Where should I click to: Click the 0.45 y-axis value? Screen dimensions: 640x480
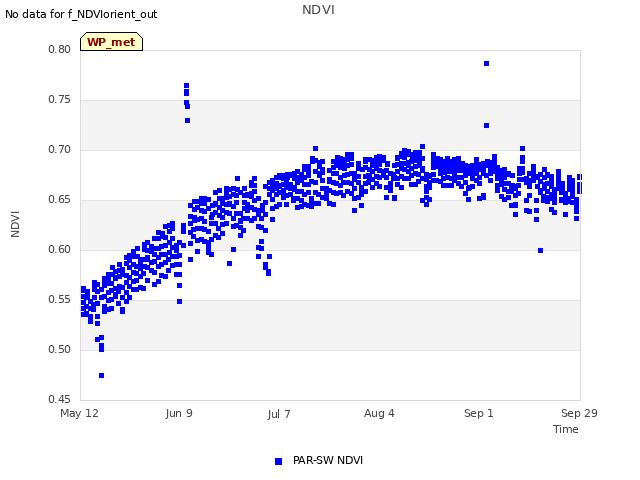tap(59, 399)
